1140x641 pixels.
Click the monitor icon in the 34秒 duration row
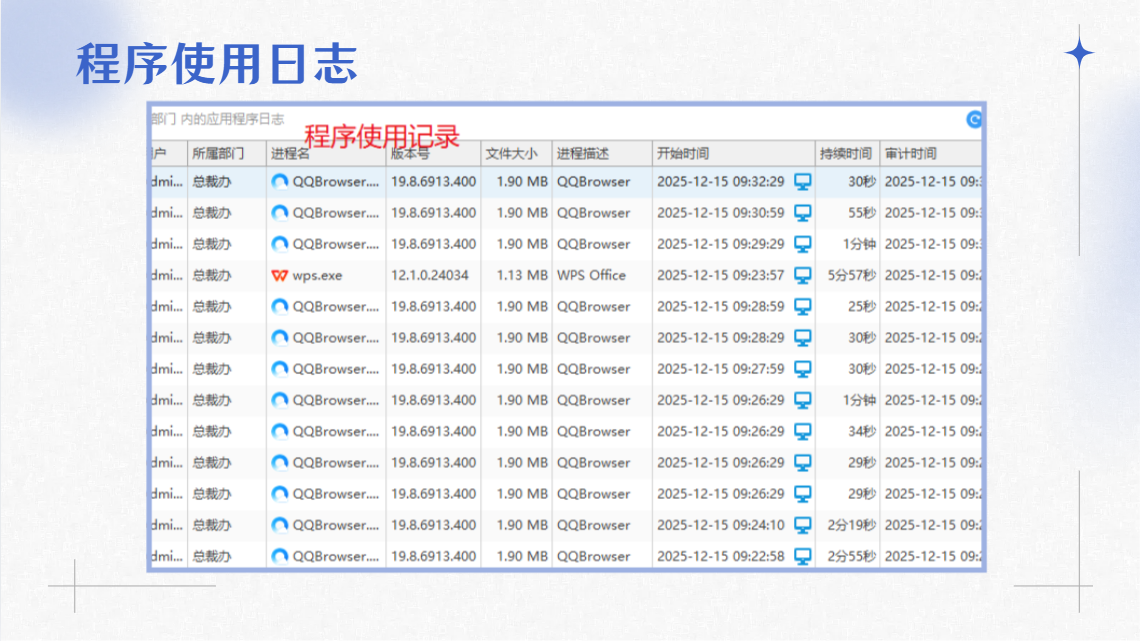pyautogui.click(x=803, y=432)
